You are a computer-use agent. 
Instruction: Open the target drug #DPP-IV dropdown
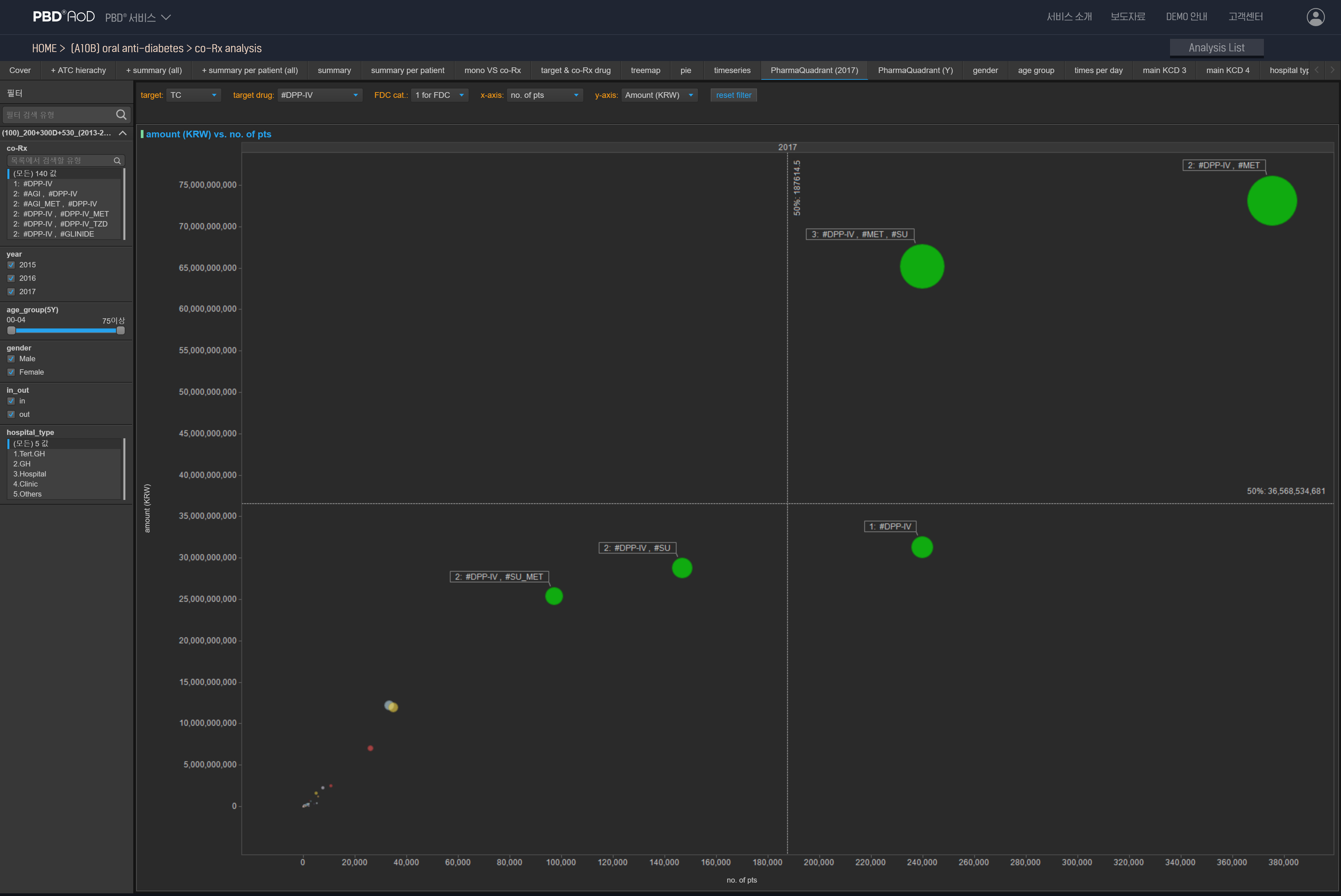[x=319, y=95]
